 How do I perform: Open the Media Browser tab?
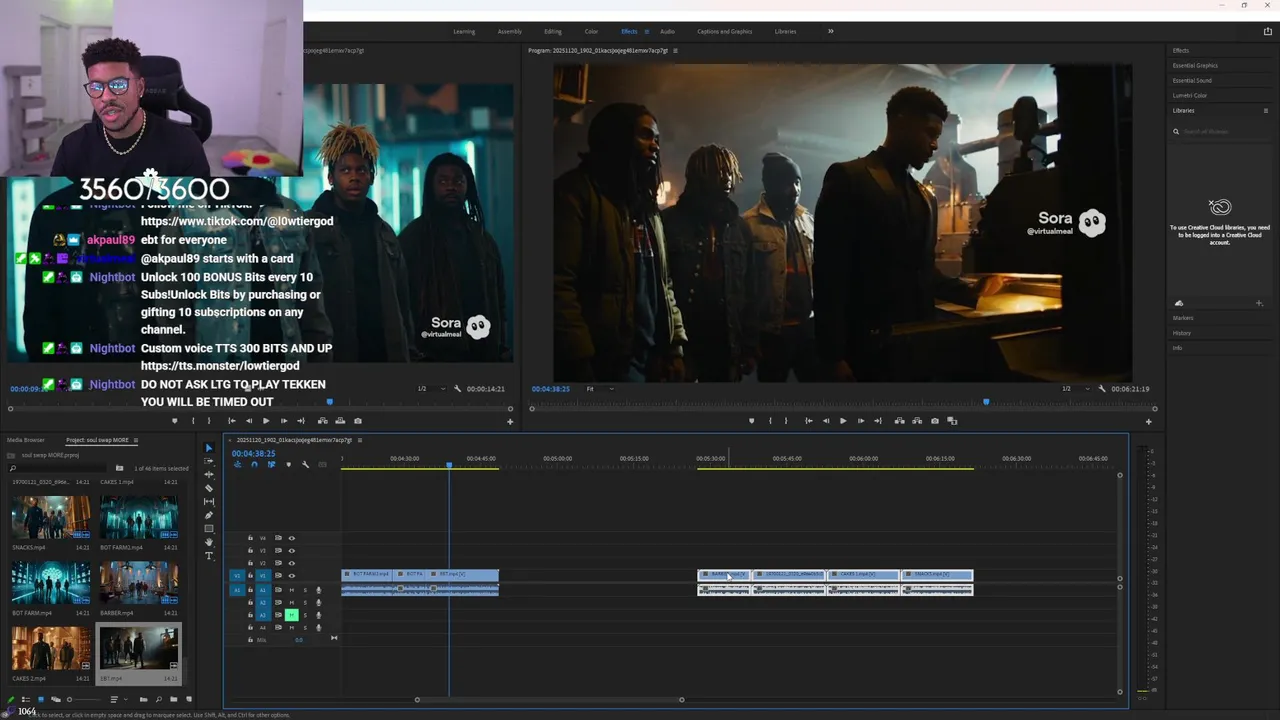point(26,440)
